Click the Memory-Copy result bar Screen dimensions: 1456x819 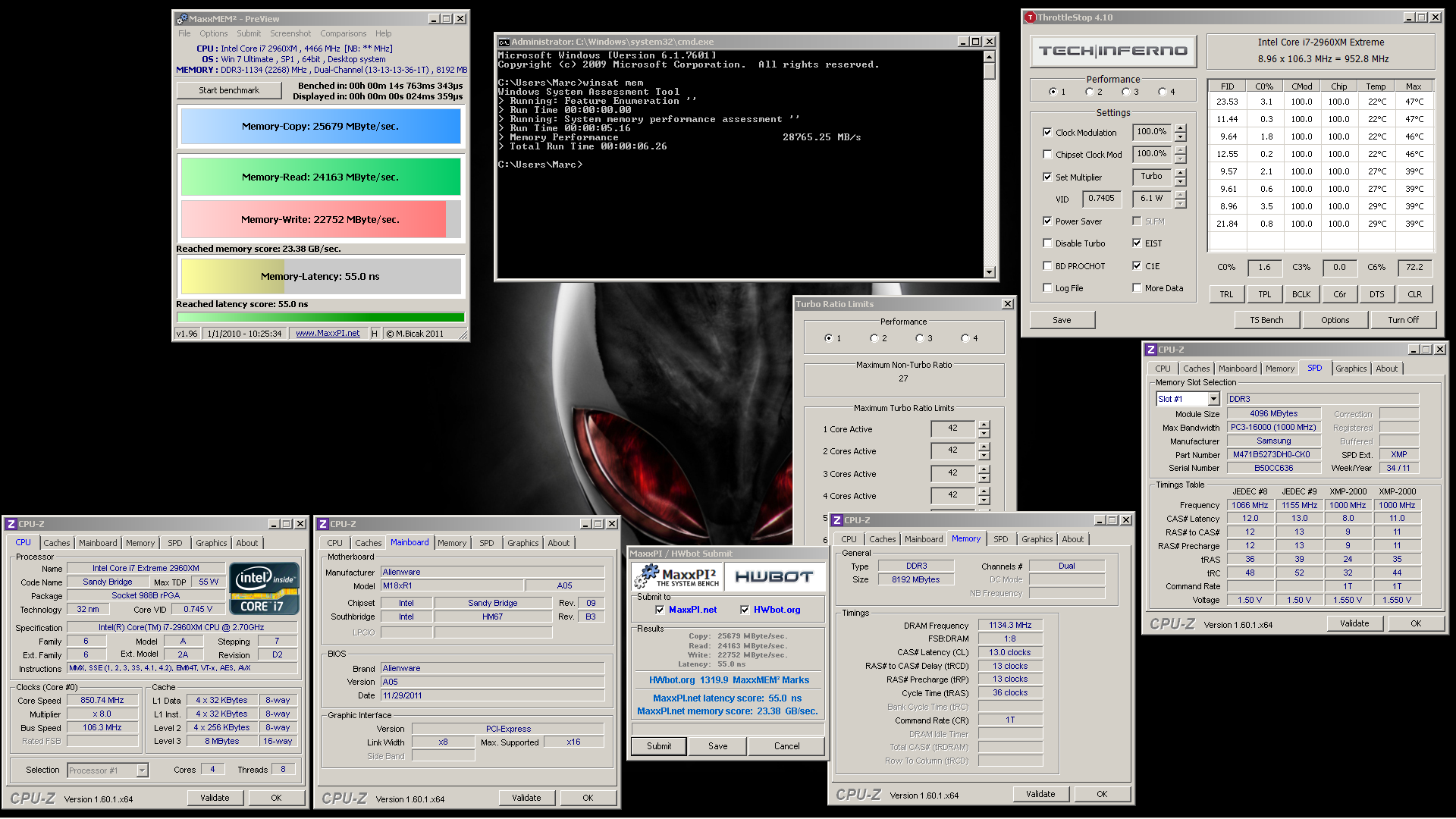tap(320, 127)
